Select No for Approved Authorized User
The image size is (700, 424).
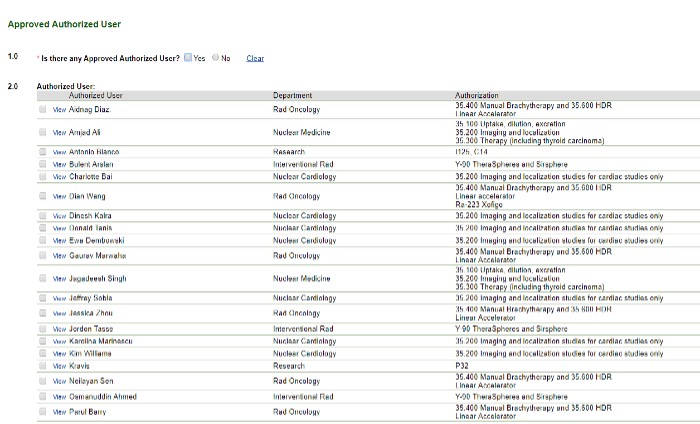(214, 58)
